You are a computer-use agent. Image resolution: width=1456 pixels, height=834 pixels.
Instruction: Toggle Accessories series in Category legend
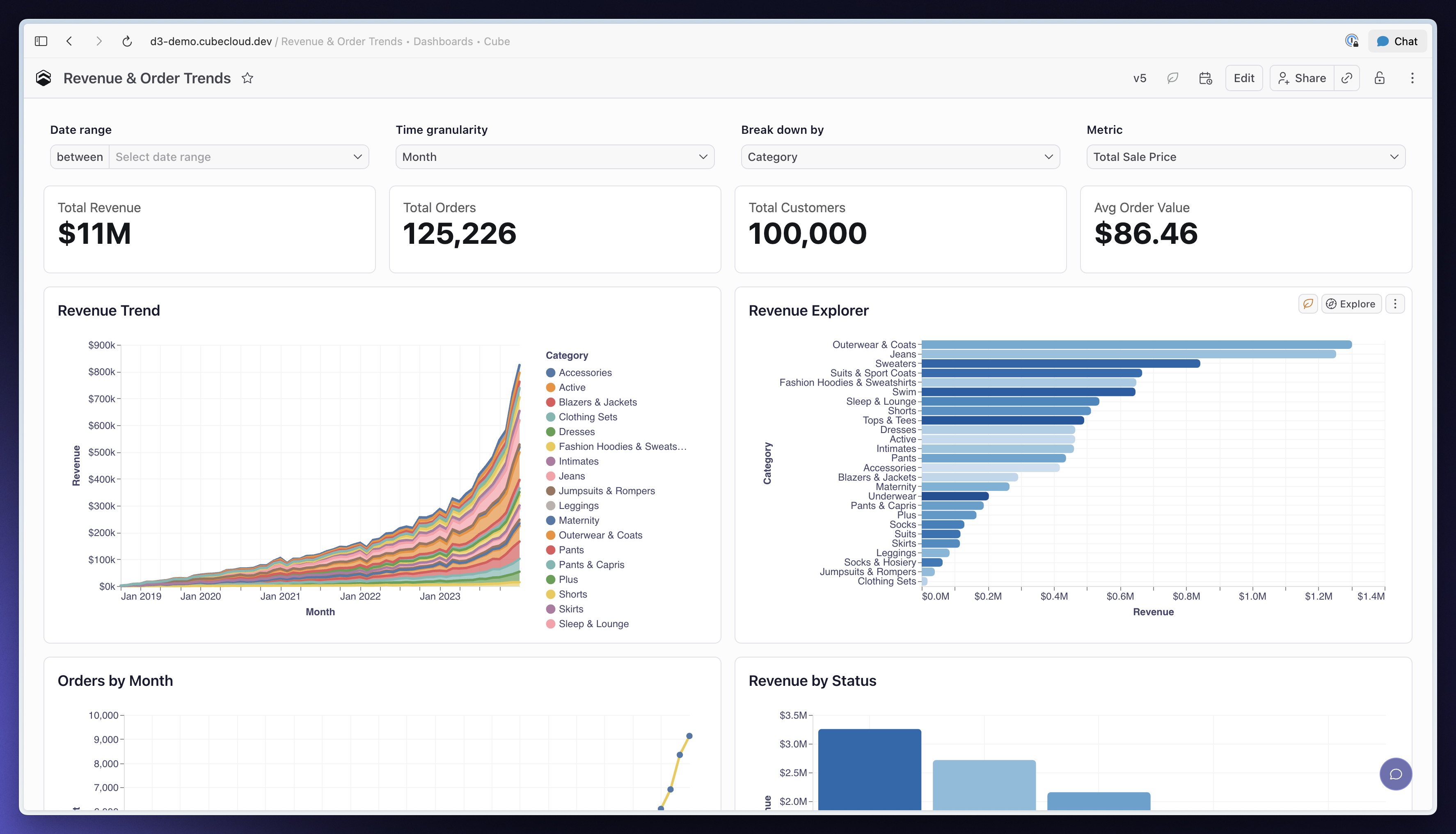(579, 372)
